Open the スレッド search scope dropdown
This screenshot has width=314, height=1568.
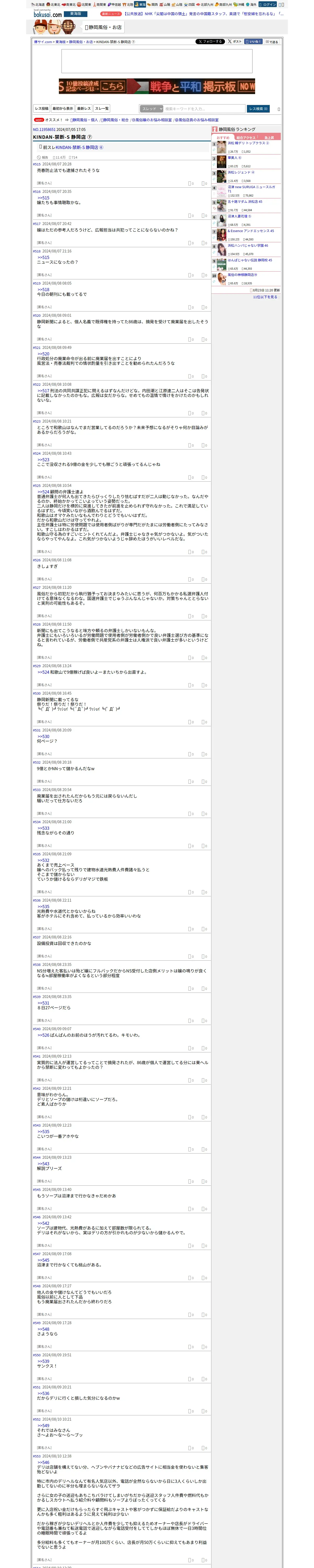(151, 108)
